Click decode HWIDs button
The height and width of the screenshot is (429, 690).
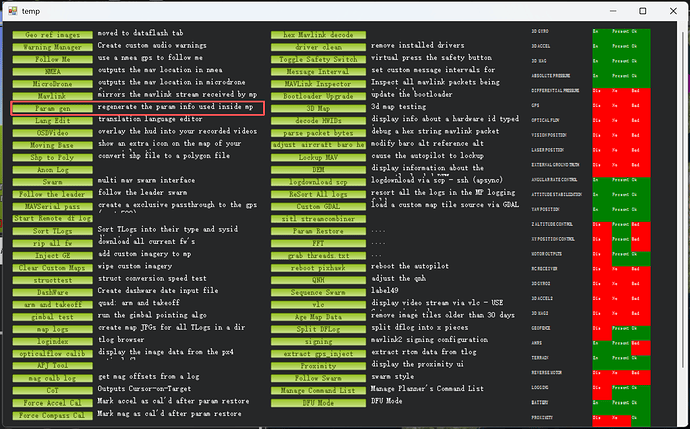(318, 121)
